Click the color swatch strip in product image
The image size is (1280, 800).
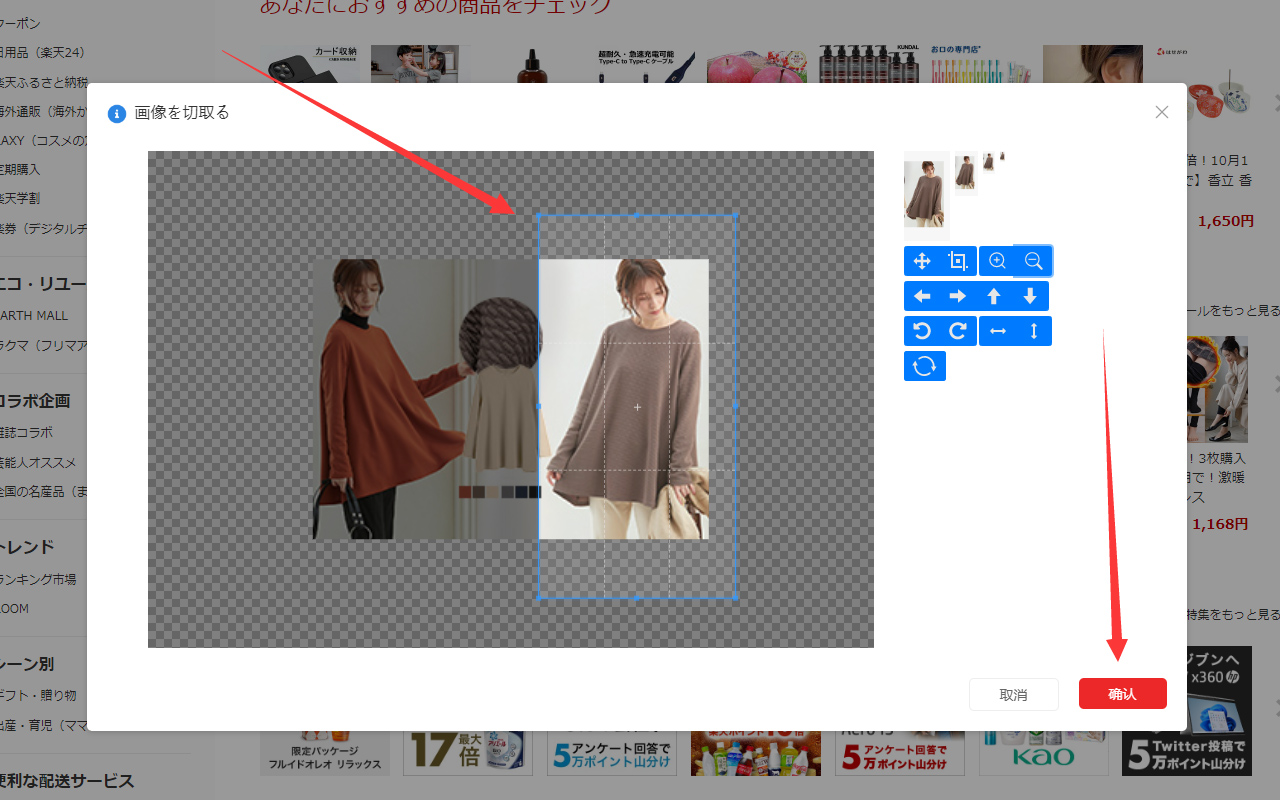(x=499, y=492)
